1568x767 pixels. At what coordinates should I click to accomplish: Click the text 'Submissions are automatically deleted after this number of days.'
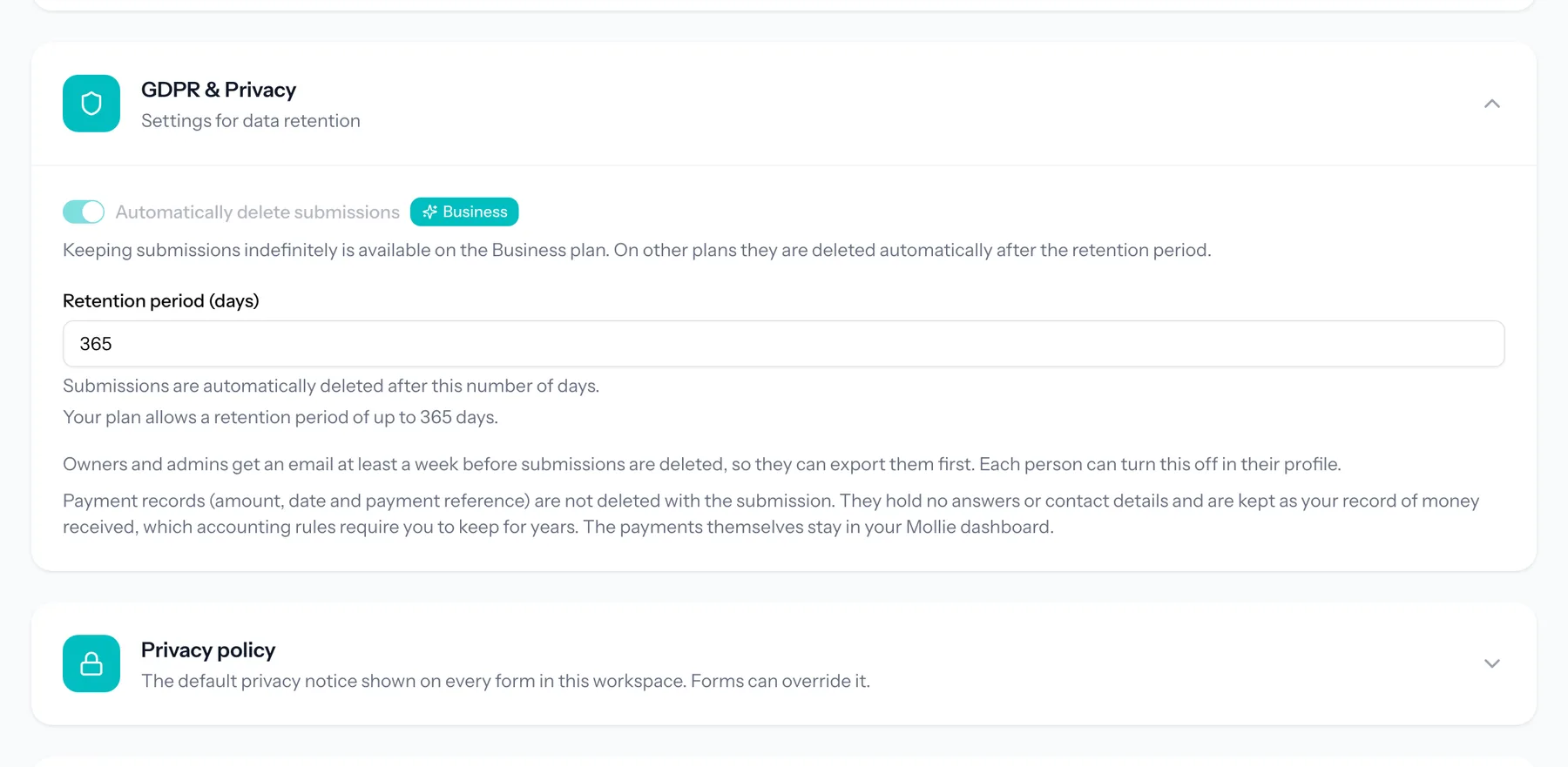[331, 386]
